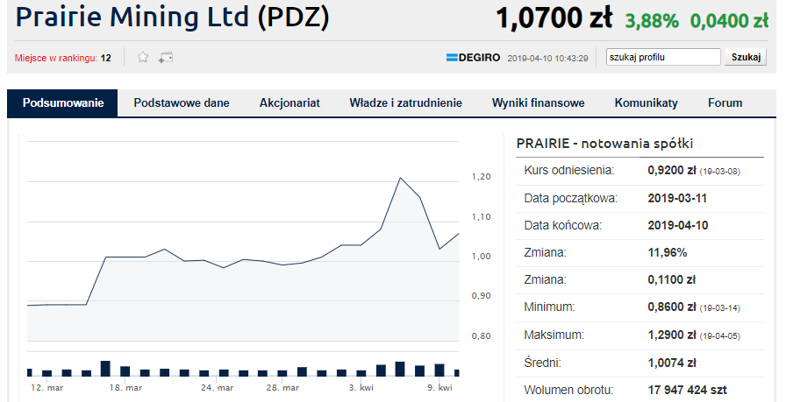Click the last volume bar at chart end

pyautogui.click(x=457, y=373)
